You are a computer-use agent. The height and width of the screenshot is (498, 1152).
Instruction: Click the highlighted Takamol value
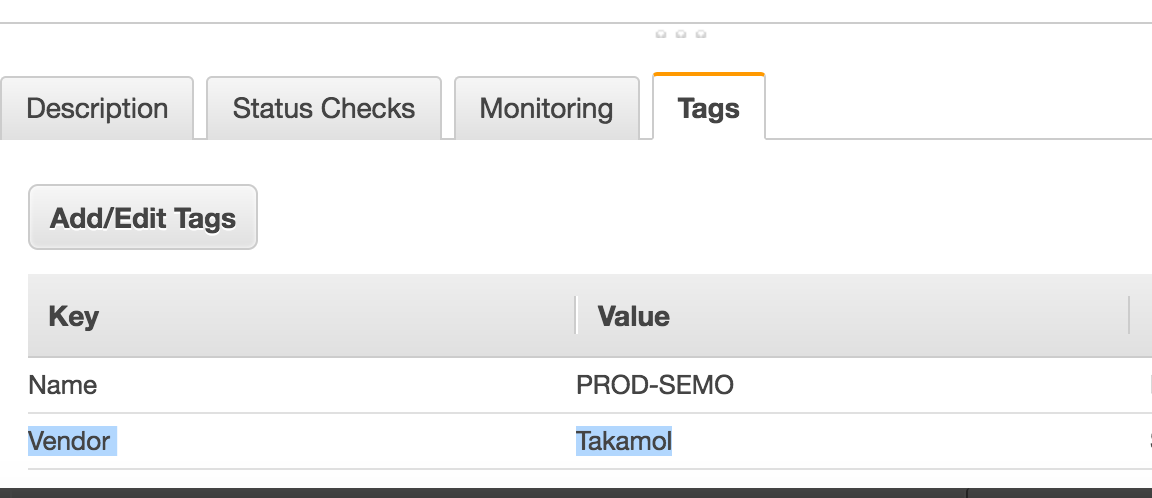point(624,441)
